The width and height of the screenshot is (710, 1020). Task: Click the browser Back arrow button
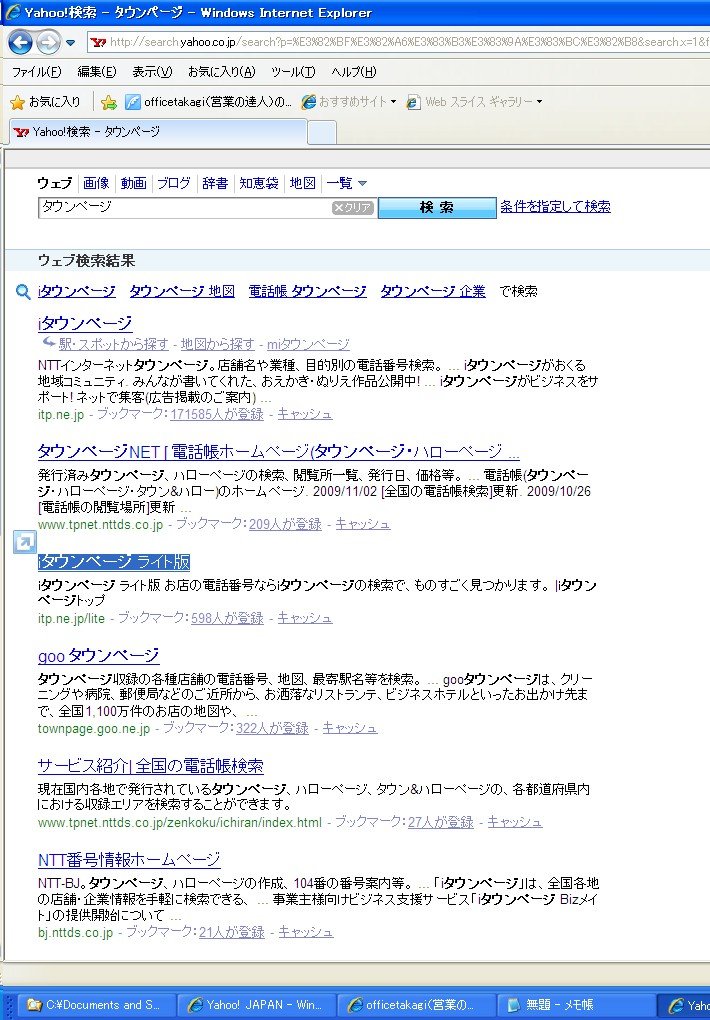[21, 43]
